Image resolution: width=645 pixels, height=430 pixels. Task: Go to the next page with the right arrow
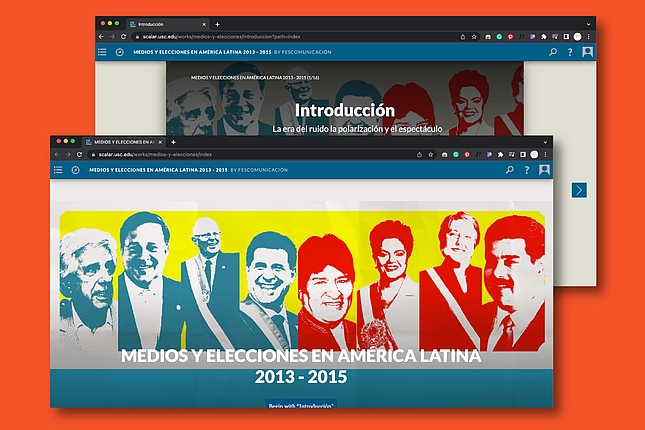[579, 190]
